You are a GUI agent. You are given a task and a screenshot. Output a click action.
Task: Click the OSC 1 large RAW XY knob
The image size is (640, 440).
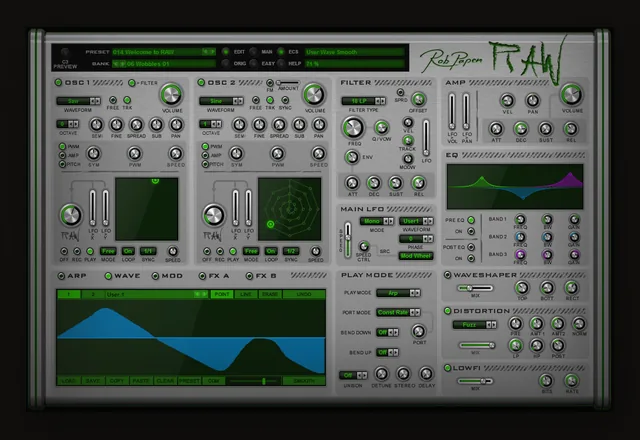pyautogui.click(x=71, y=215)
